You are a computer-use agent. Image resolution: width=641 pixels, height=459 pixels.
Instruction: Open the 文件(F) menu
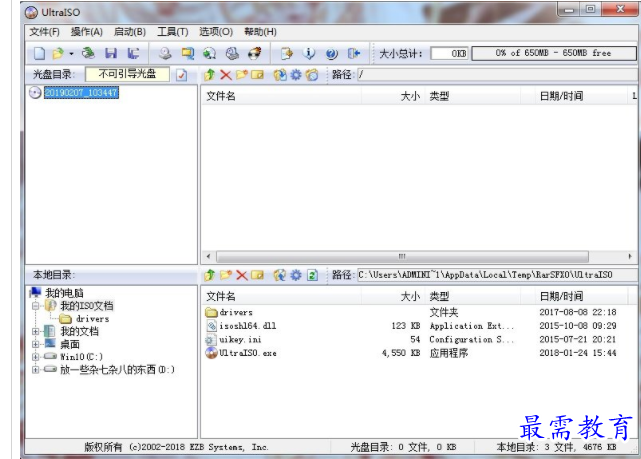44,32
